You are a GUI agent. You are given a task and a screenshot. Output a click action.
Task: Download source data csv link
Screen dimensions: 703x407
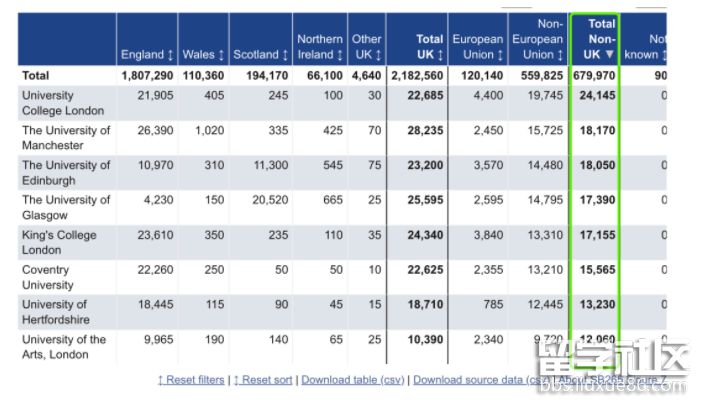[x=481, y=380]
